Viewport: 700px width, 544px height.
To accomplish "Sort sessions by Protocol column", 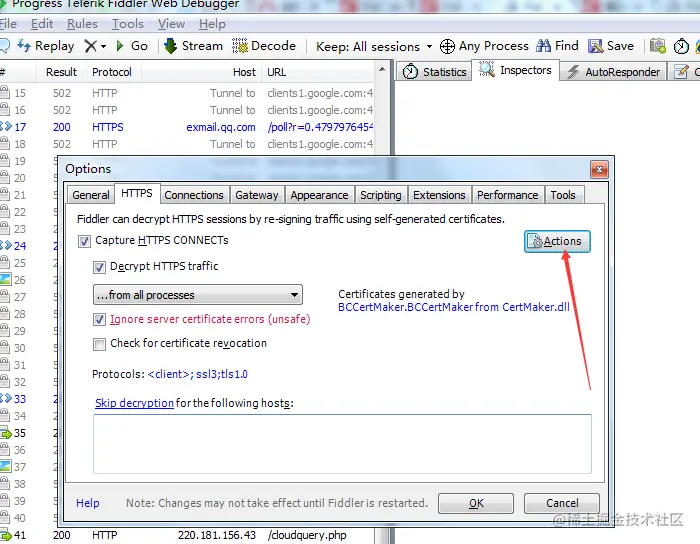I will point(112,72).
